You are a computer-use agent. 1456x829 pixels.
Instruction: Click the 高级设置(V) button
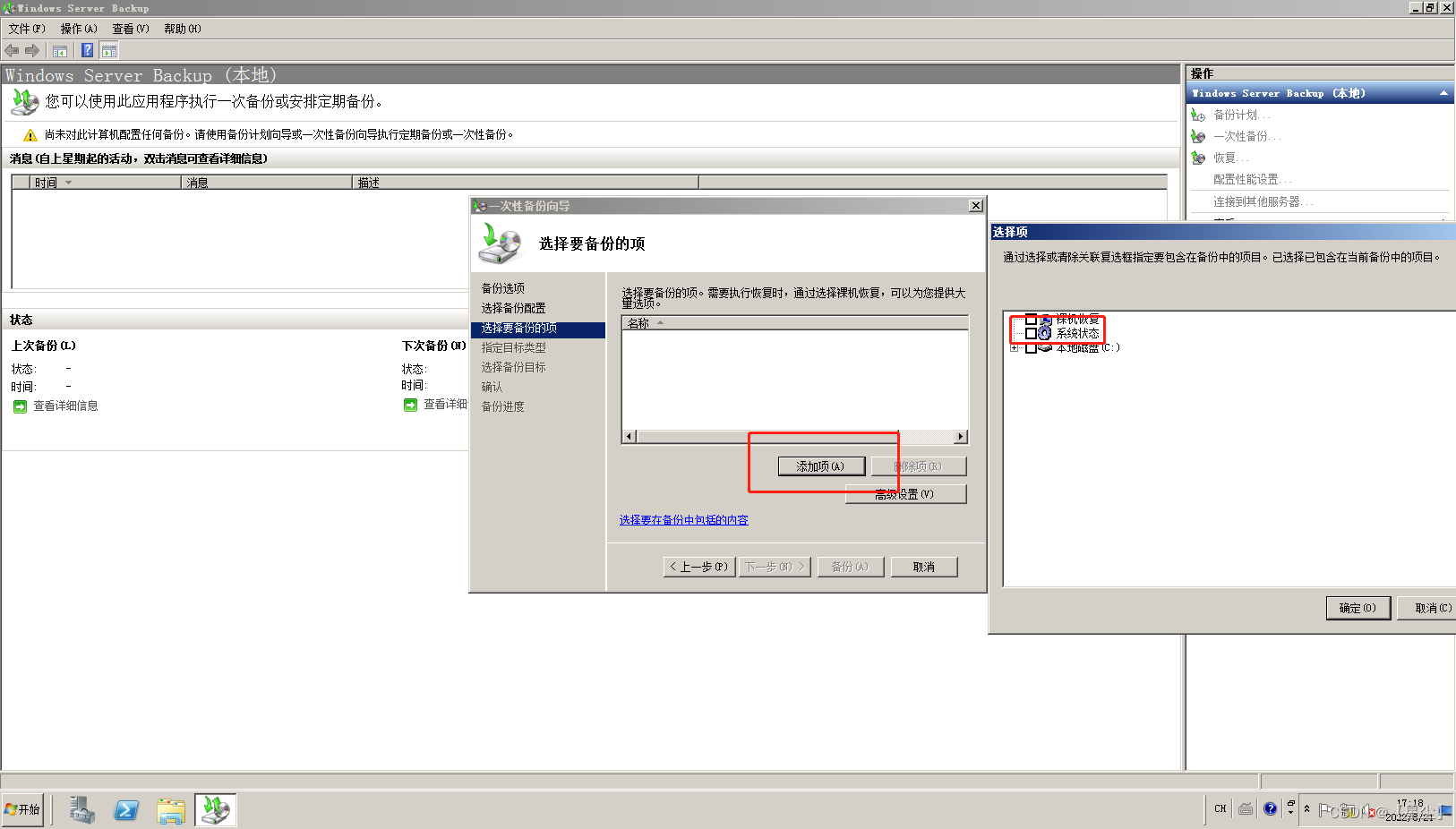click(905, 494)
